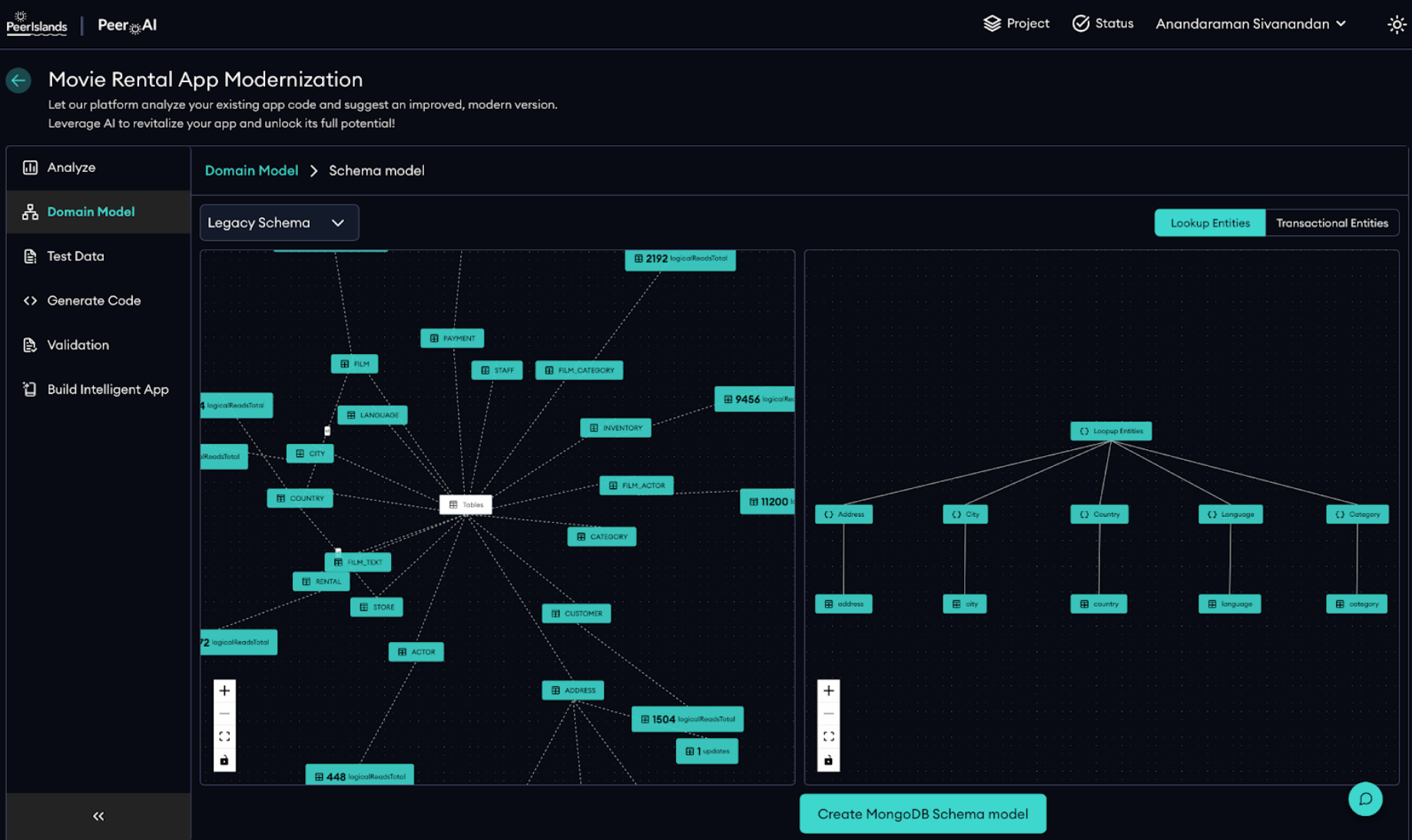The image size is (1412, 840).
Task: Switch to Transactional Entities view
Action: (x=1332, y=223)
